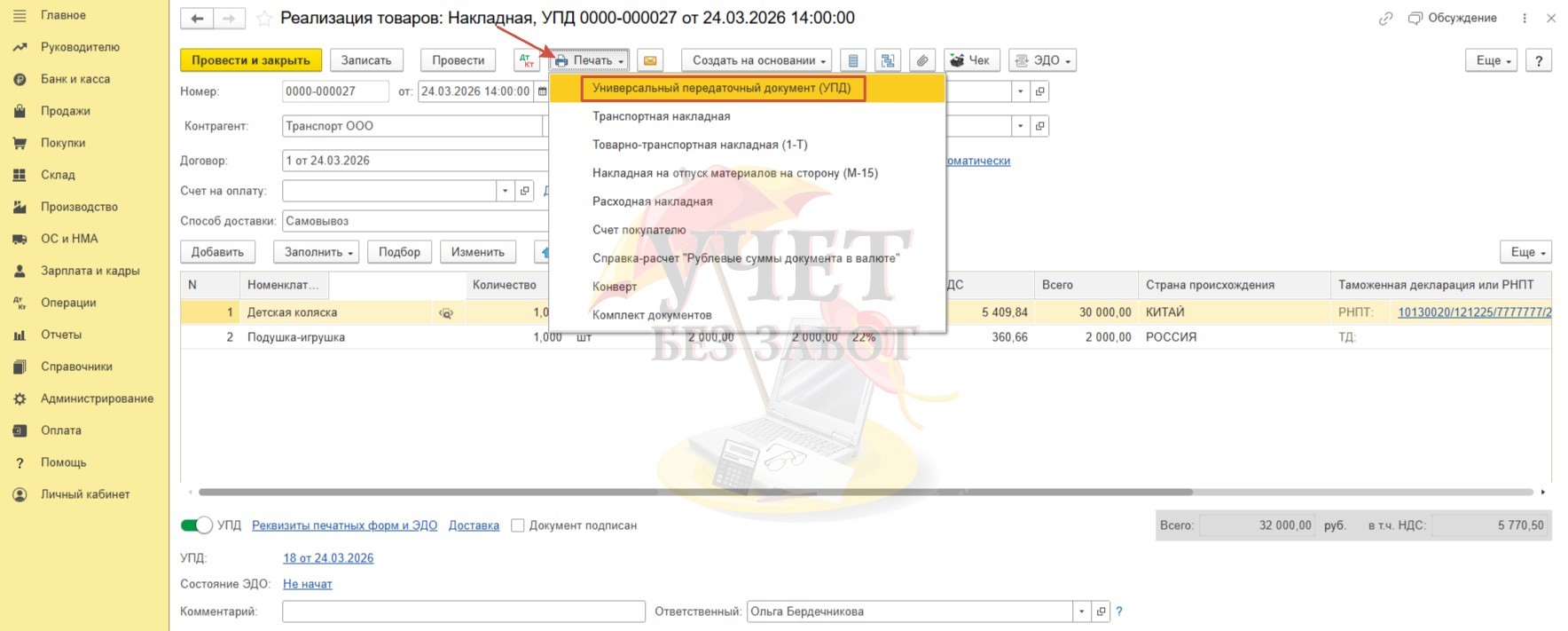Check the Документ подписан checkbox
1568x631 pixels.
(x=518, y=525)
